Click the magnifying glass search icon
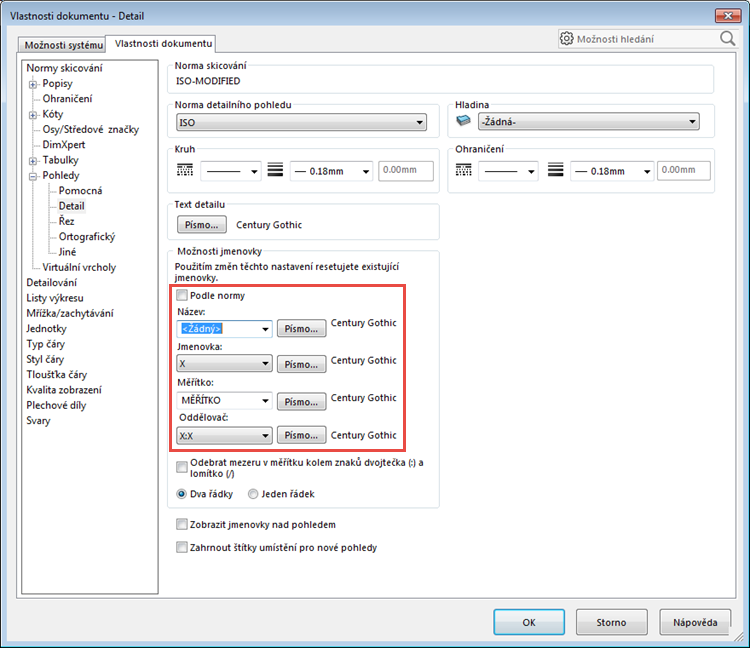Image resolution: width=750 pixels, height=648 pixels. pyautogui.click(x=727, y=39)
